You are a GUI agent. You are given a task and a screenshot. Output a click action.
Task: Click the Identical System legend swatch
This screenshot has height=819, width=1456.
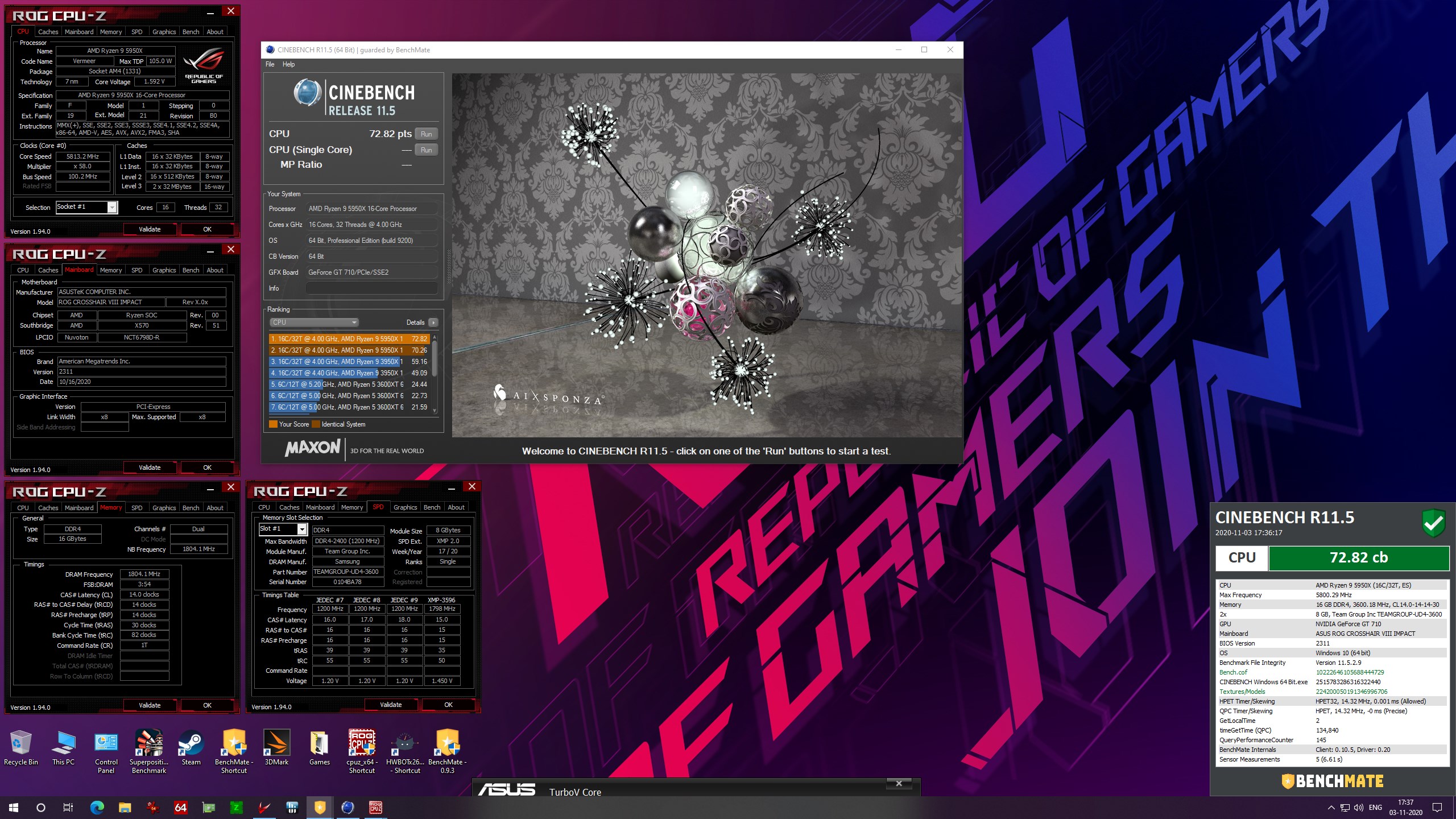(316, 424)
